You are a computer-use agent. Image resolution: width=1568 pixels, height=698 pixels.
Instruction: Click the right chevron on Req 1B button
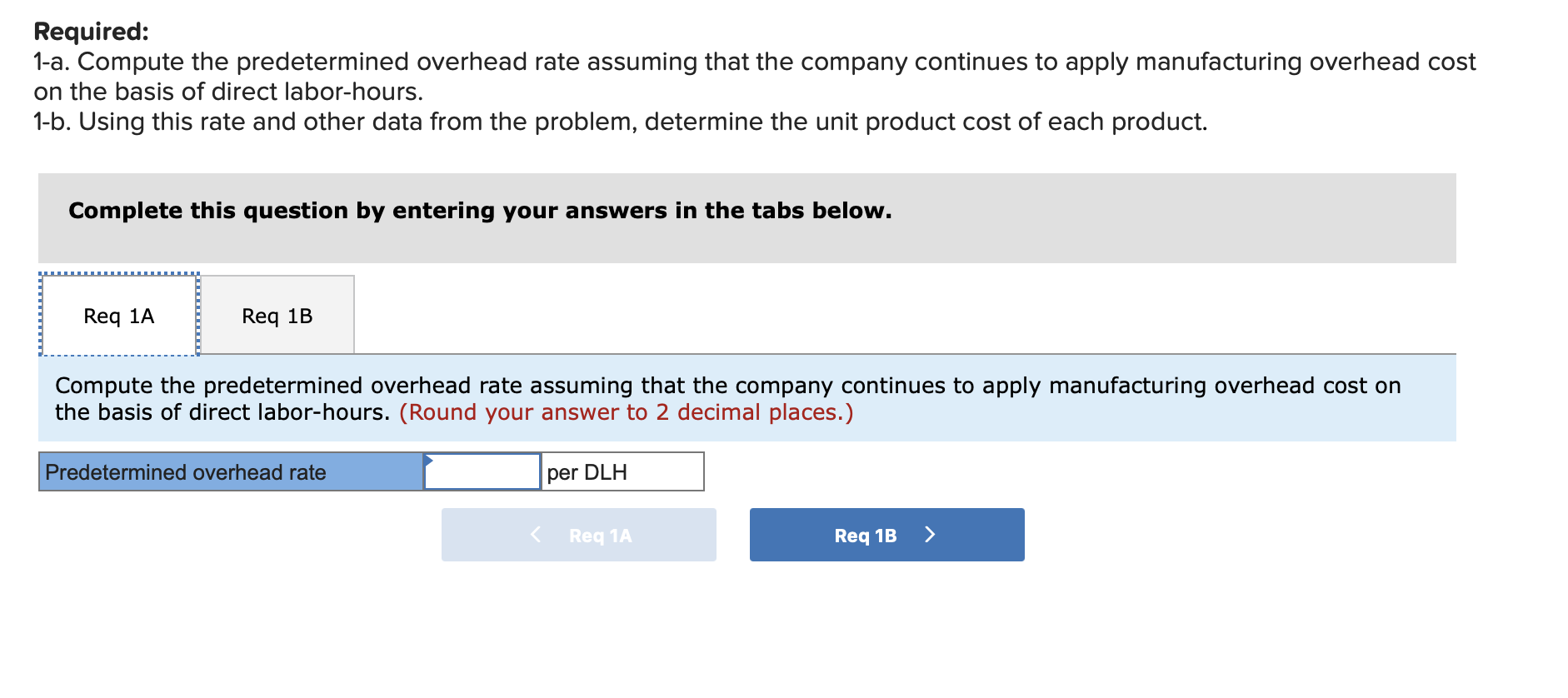pyautogui.click(x=930, y=535)
